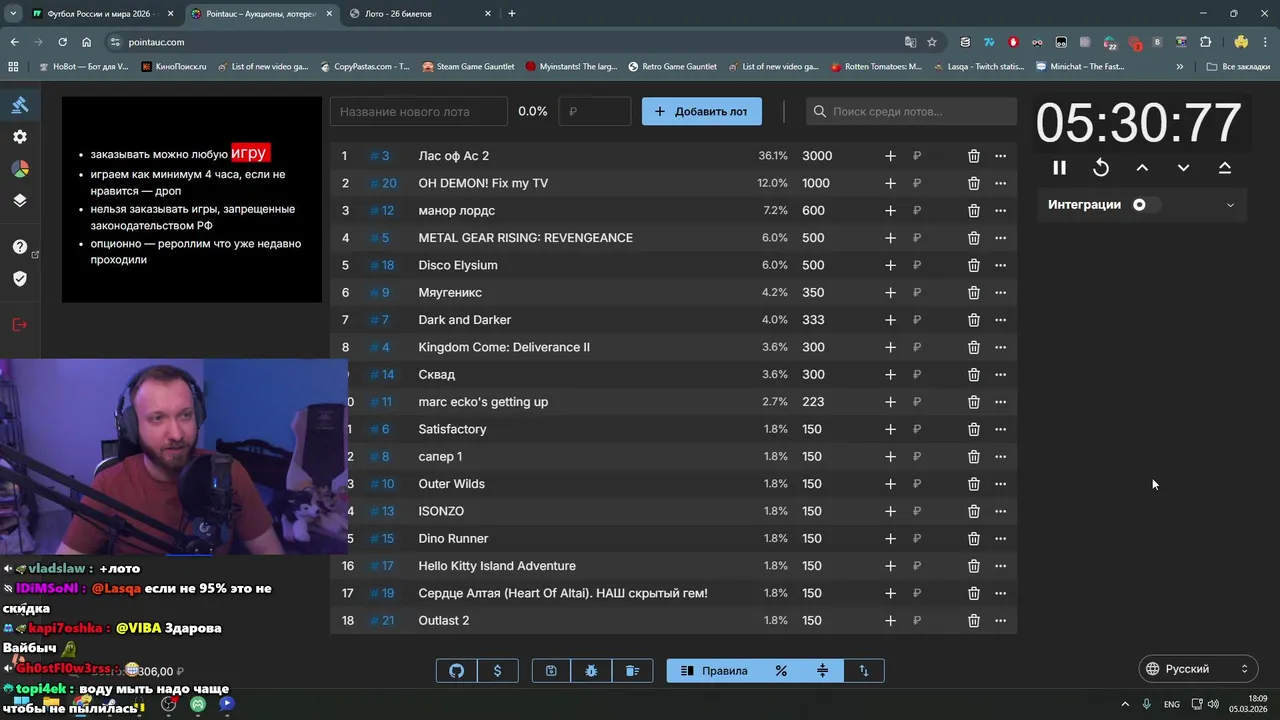Click the dollar sign button in the bottom bar
Viewport: 1280px width, 720px height.
pos(498,671)
